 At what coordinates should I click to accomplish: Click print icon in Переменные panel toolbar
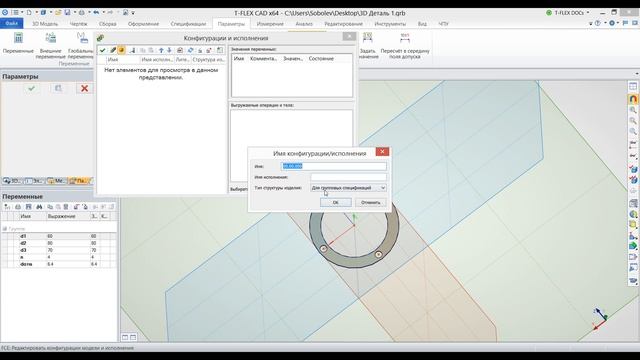point(18,207)
